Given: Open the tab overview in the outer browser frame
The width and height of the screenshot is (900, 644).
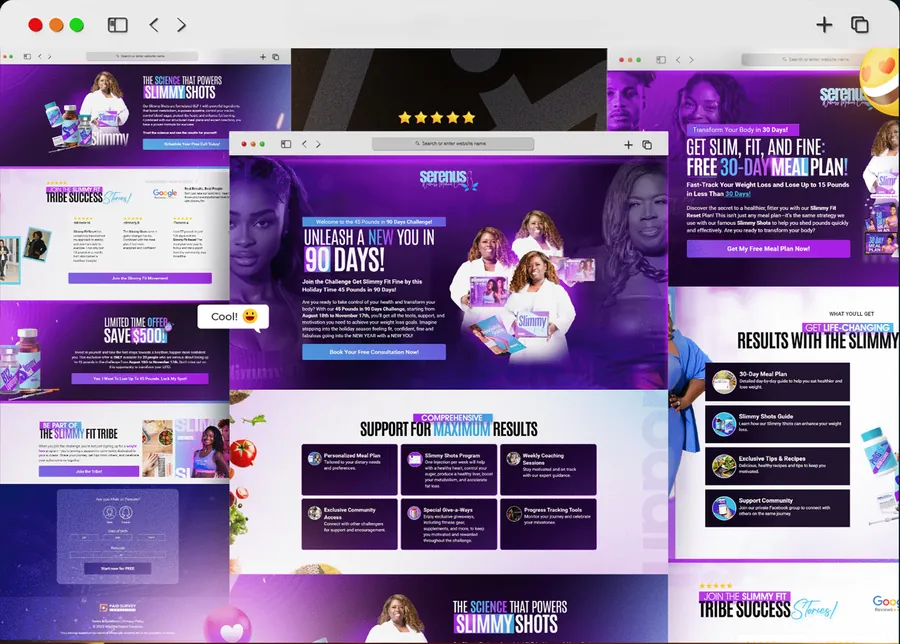Looking at the screenshot, I should coord(859,25).
